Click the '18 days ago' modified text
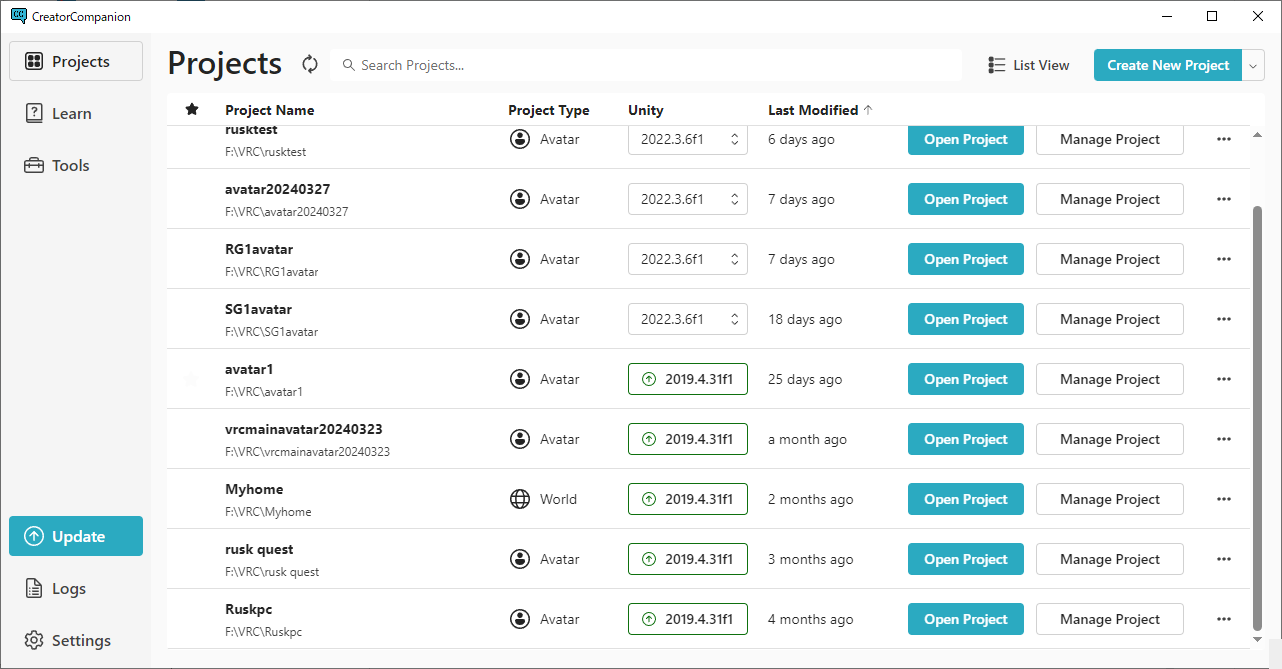 tap(805, 319)
